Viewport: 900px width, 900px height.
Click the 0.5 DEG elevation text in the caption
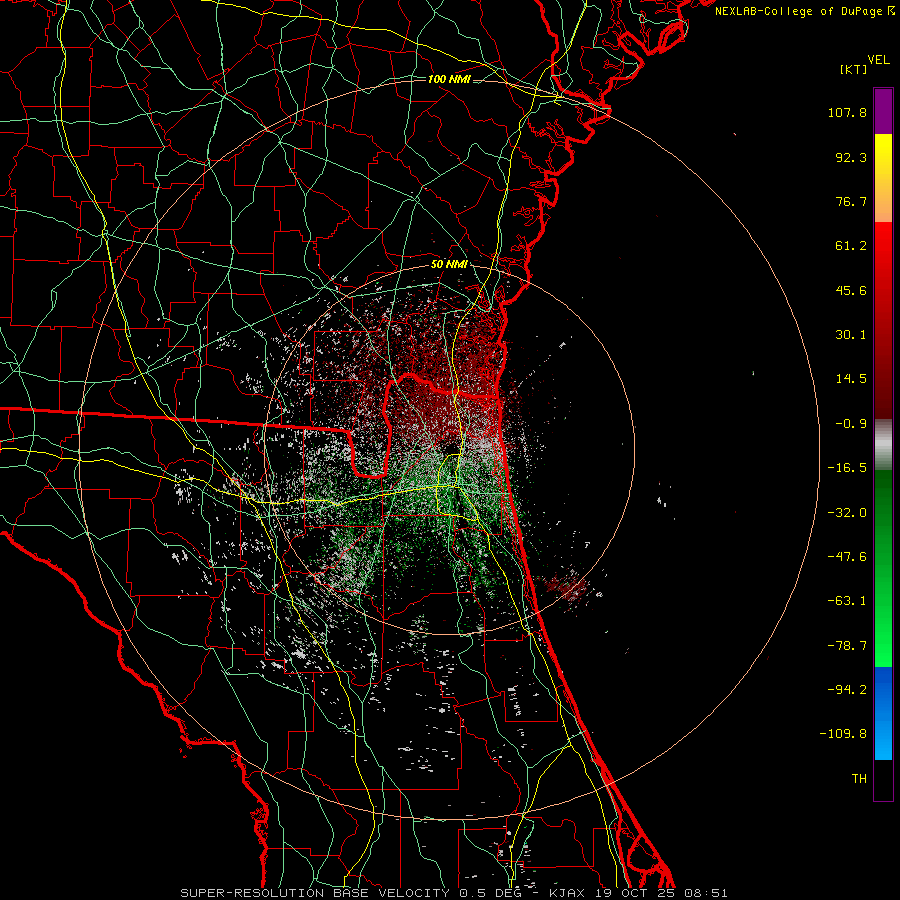[490, 893]
